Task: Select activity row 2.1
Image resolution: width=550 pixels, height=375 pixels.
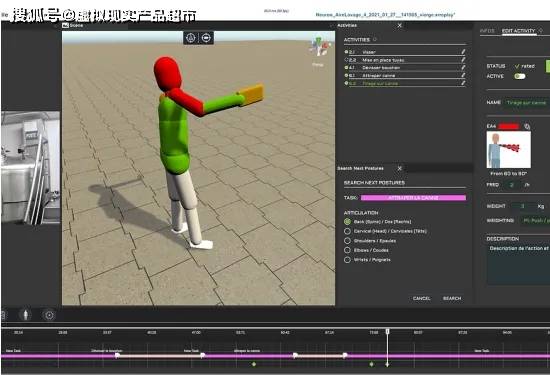Action: [405, 52]
